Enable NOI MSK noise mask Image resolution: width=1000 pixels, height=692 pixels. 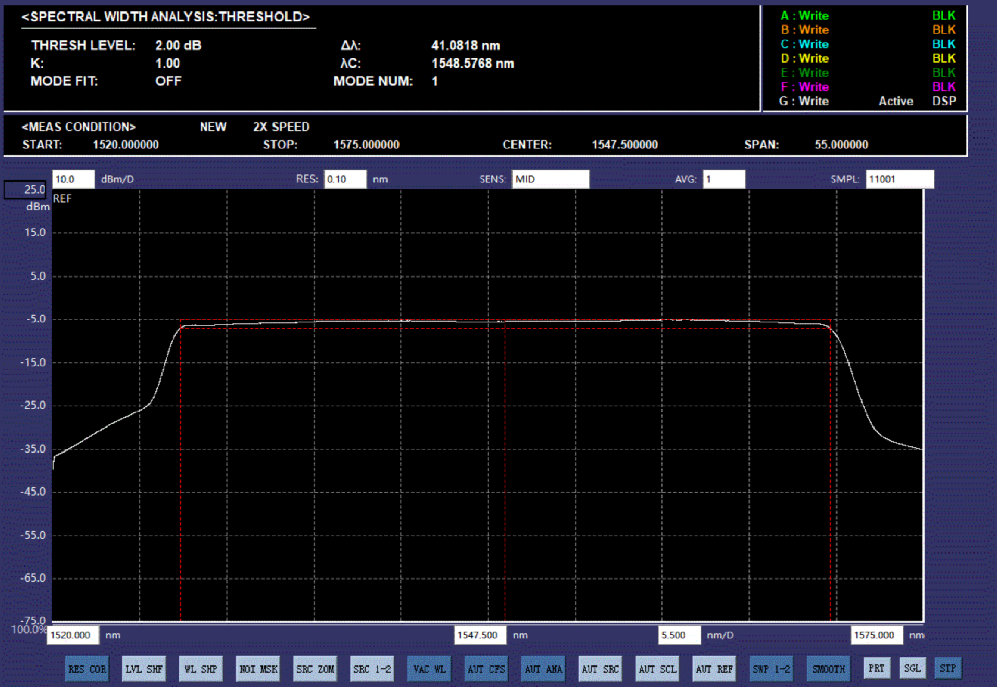coord(258,669)
